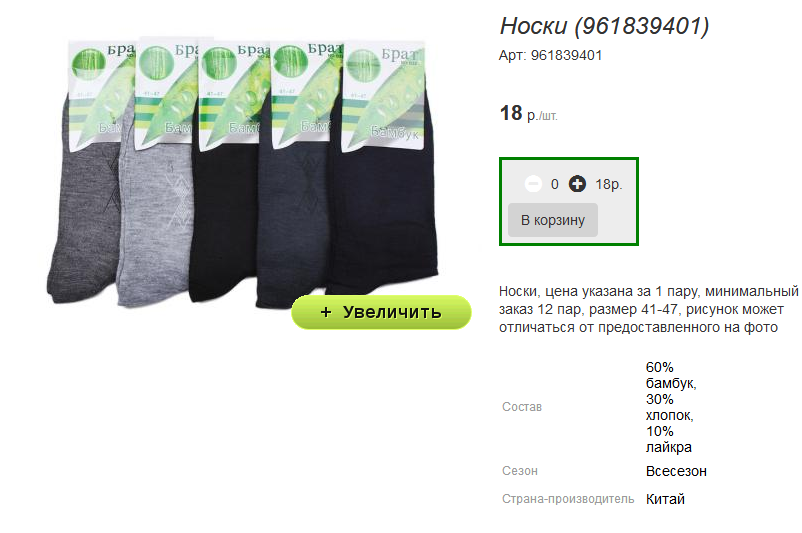Click the Китай country value
The width and height of the screenshot is (802, 533).
(665, 499)
